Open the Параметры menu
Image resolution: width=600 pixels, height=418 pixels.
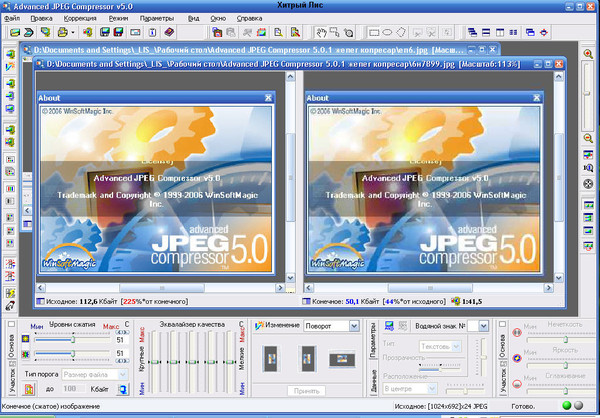tap(157, 18)
